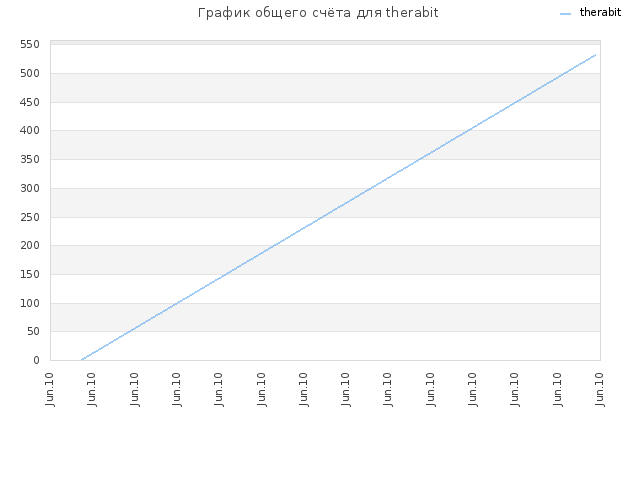Click the last Jun.10 x-axis label

(x=599, y=389)
